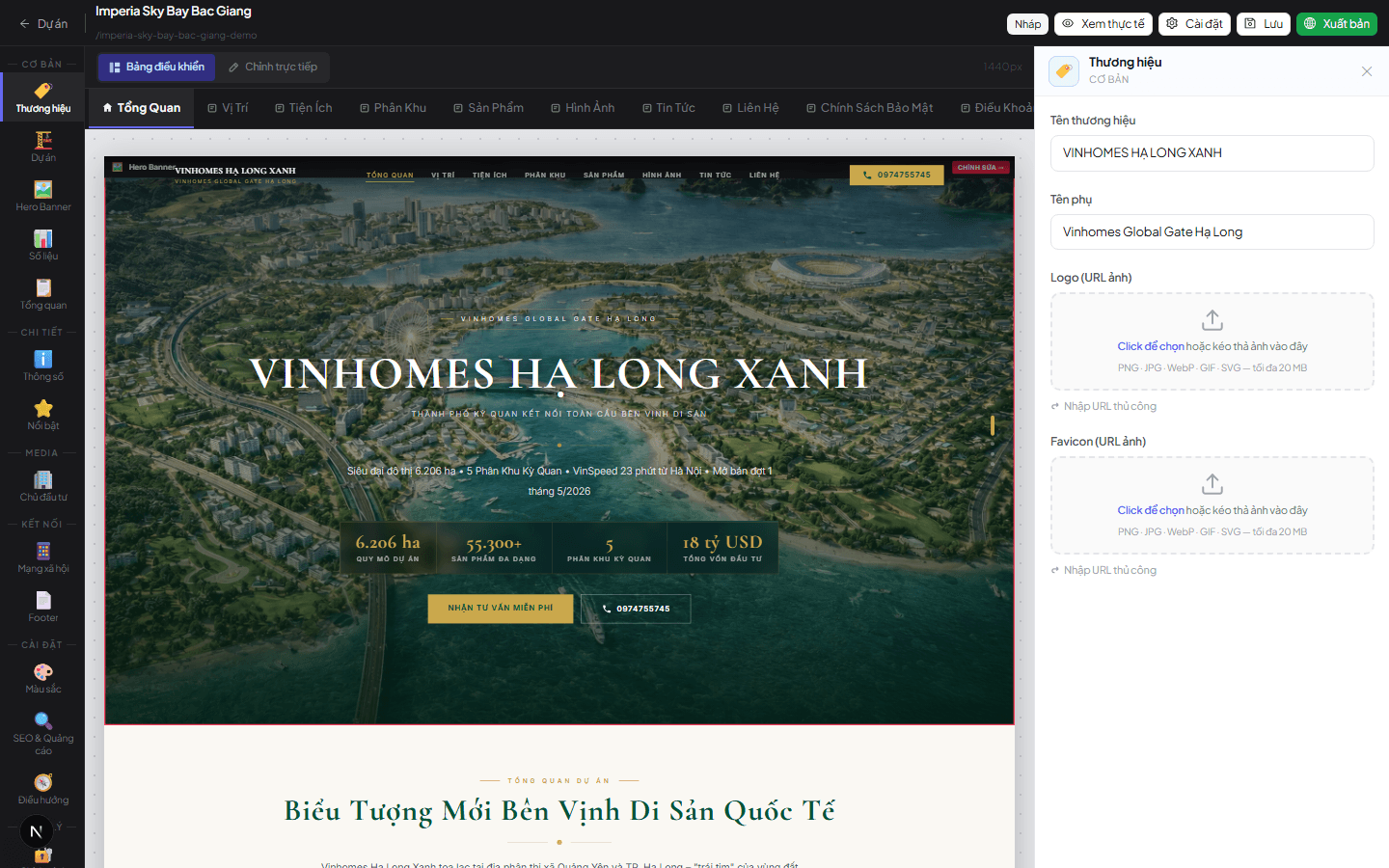1389x868 pixels.
Task: Switch to Chỉnh trực tiếp mode
Action: point(273,67)
